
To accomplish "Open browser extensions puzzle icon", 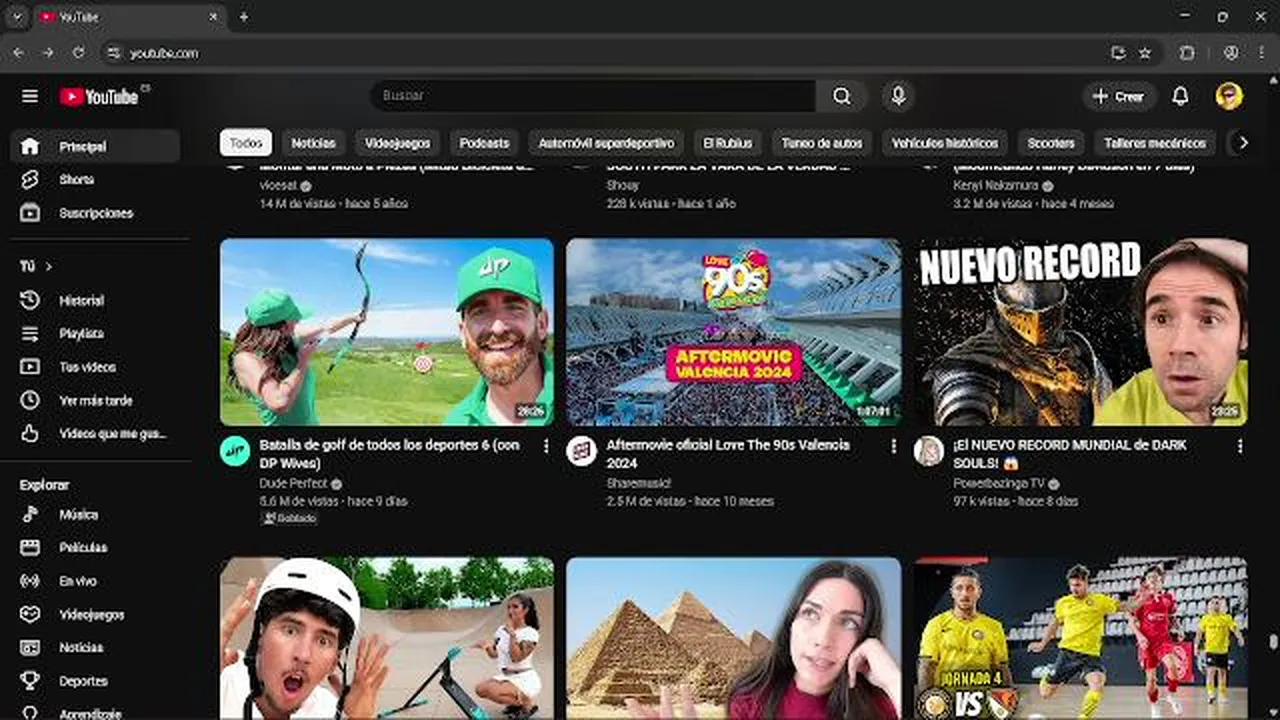I will [x=1187, y=53].
